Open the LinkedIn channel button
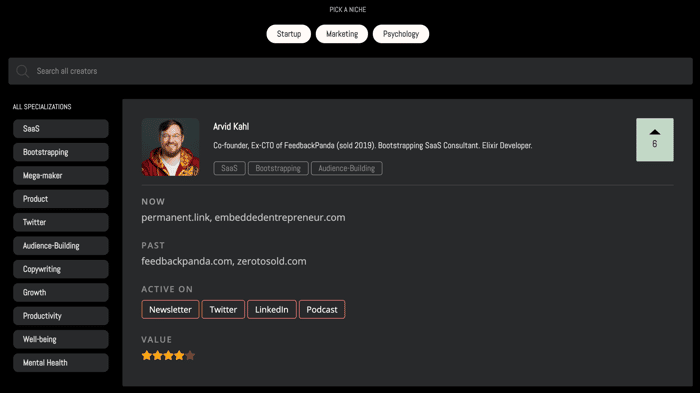 pos(271,309)
